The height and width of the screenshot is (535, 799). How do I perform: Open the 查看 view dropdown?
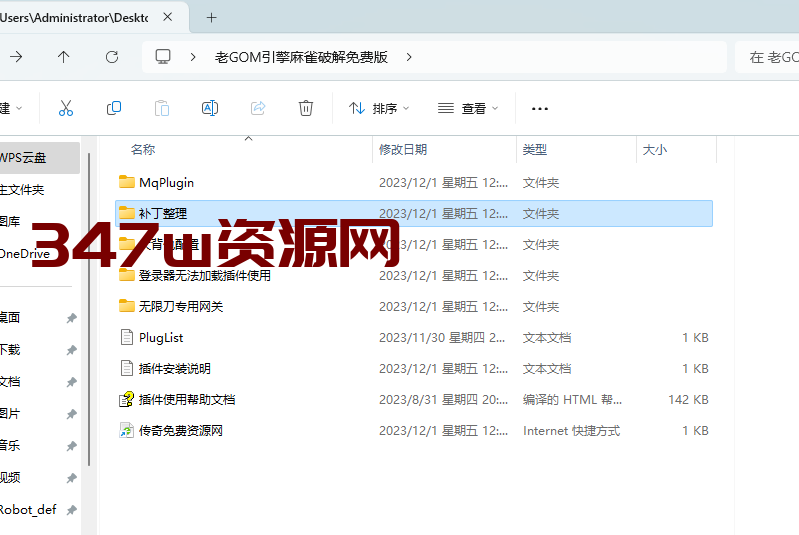[468, 108]
